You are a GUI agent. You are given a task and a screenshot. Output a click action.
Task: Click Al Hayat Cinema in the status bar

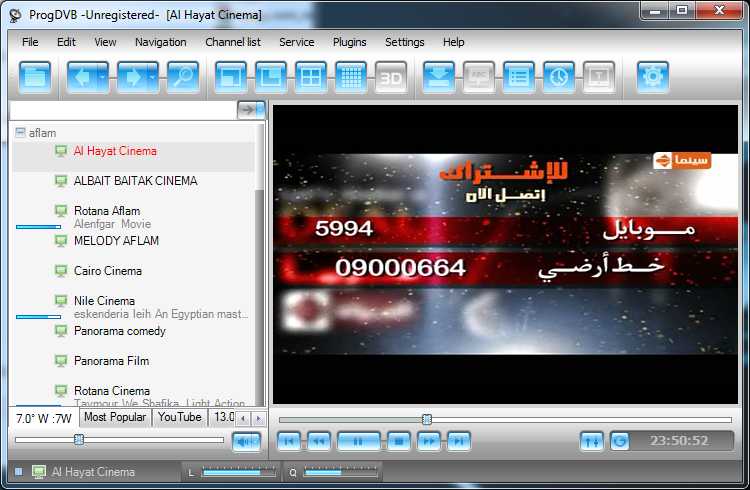coord(93,472)
